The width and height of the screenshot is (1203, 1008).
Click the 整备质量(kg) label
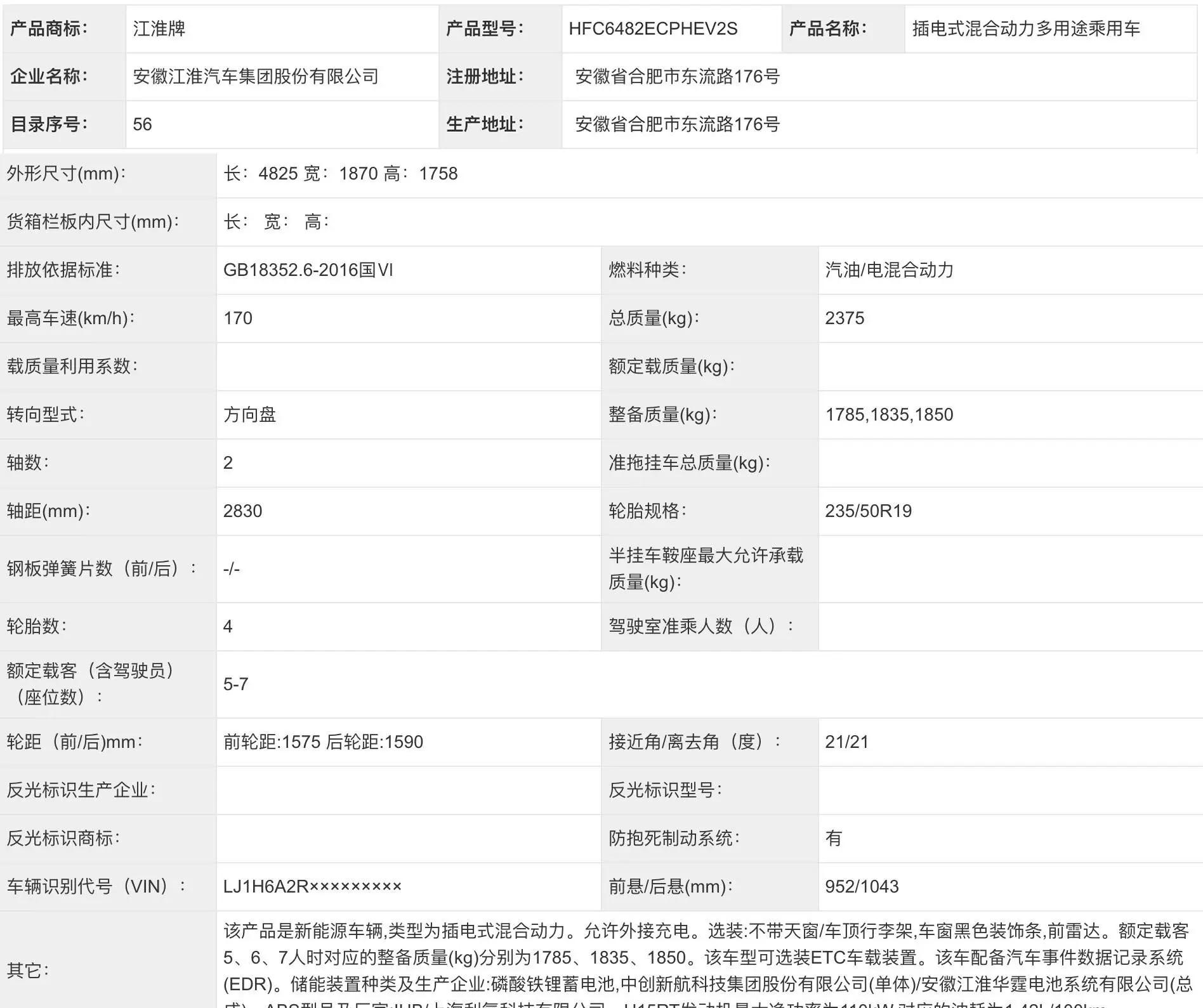662,415
